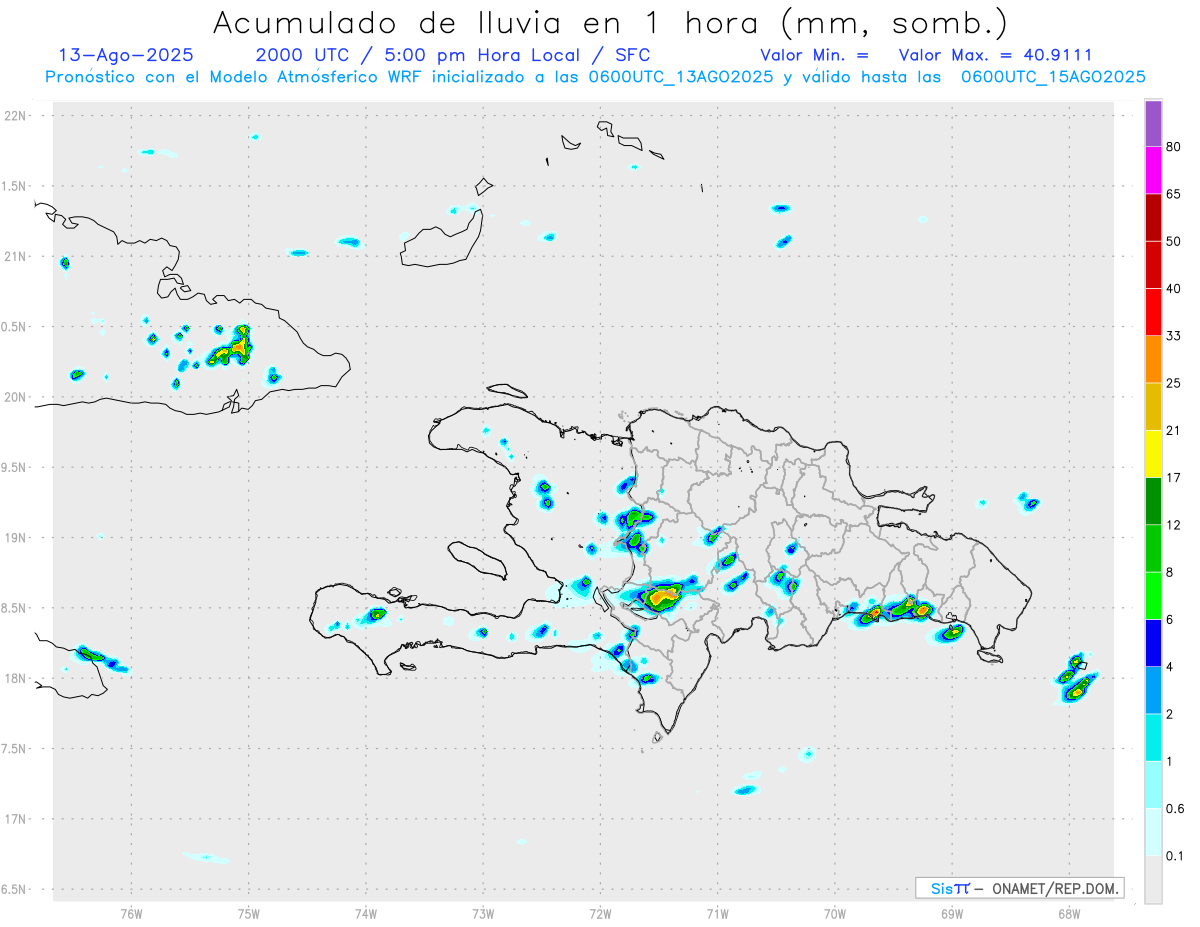Click the '72W' longitude label
This screenshot has height=927, width=1200.
tap(600, 913)
